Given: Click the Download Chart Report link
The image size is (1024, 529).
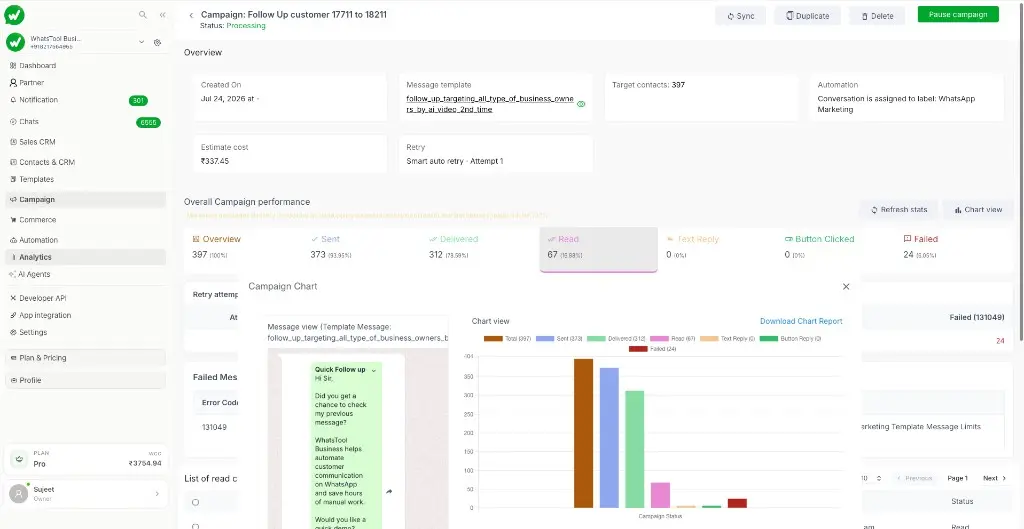Looking at the screenshot, I should [x=801, y=321].
